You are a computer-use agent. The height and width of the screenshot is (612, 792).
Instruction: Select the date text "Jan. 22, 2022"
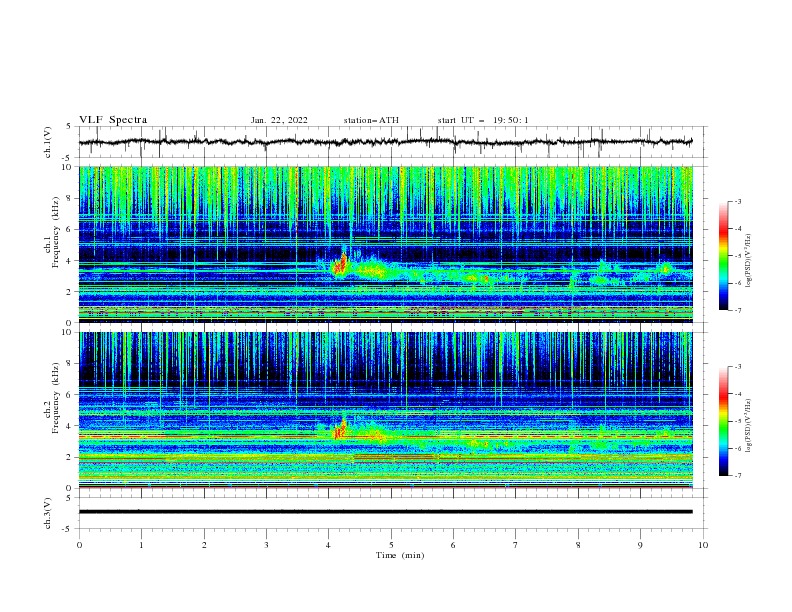(279, 120)
